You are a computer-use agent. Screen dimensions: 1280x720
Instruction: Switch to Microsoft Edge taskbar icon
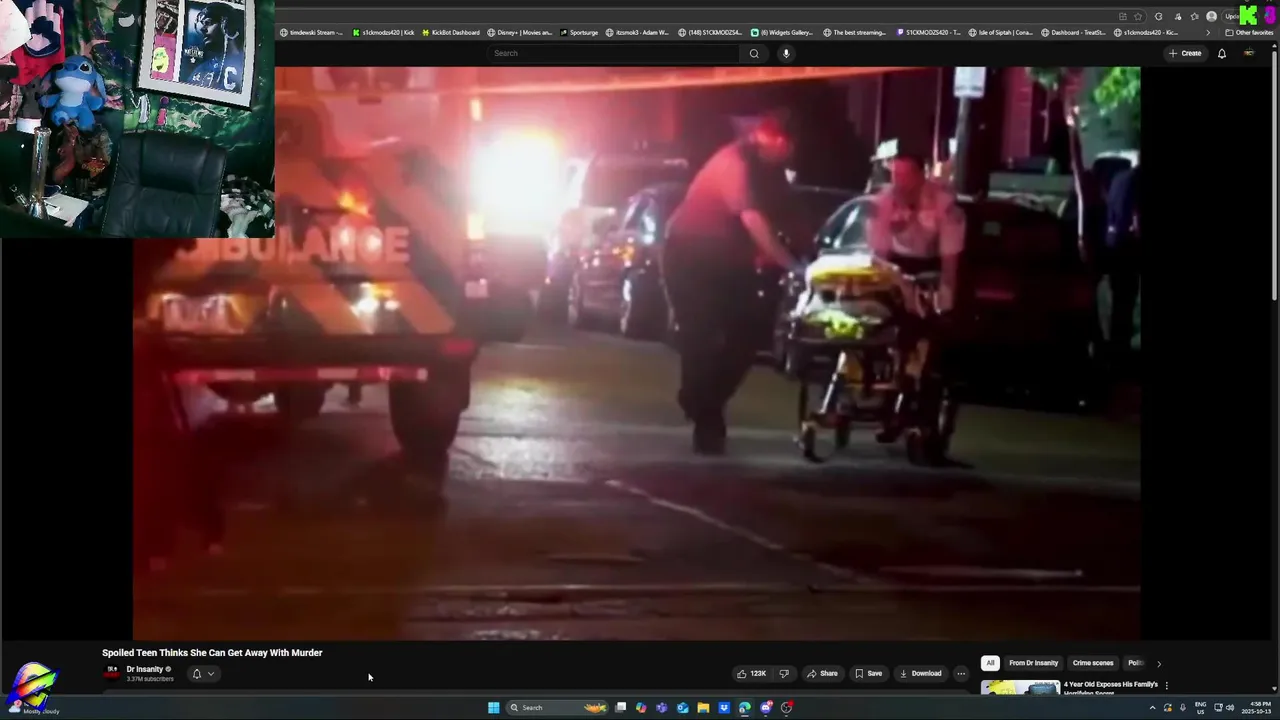click(x=745, y=707)
